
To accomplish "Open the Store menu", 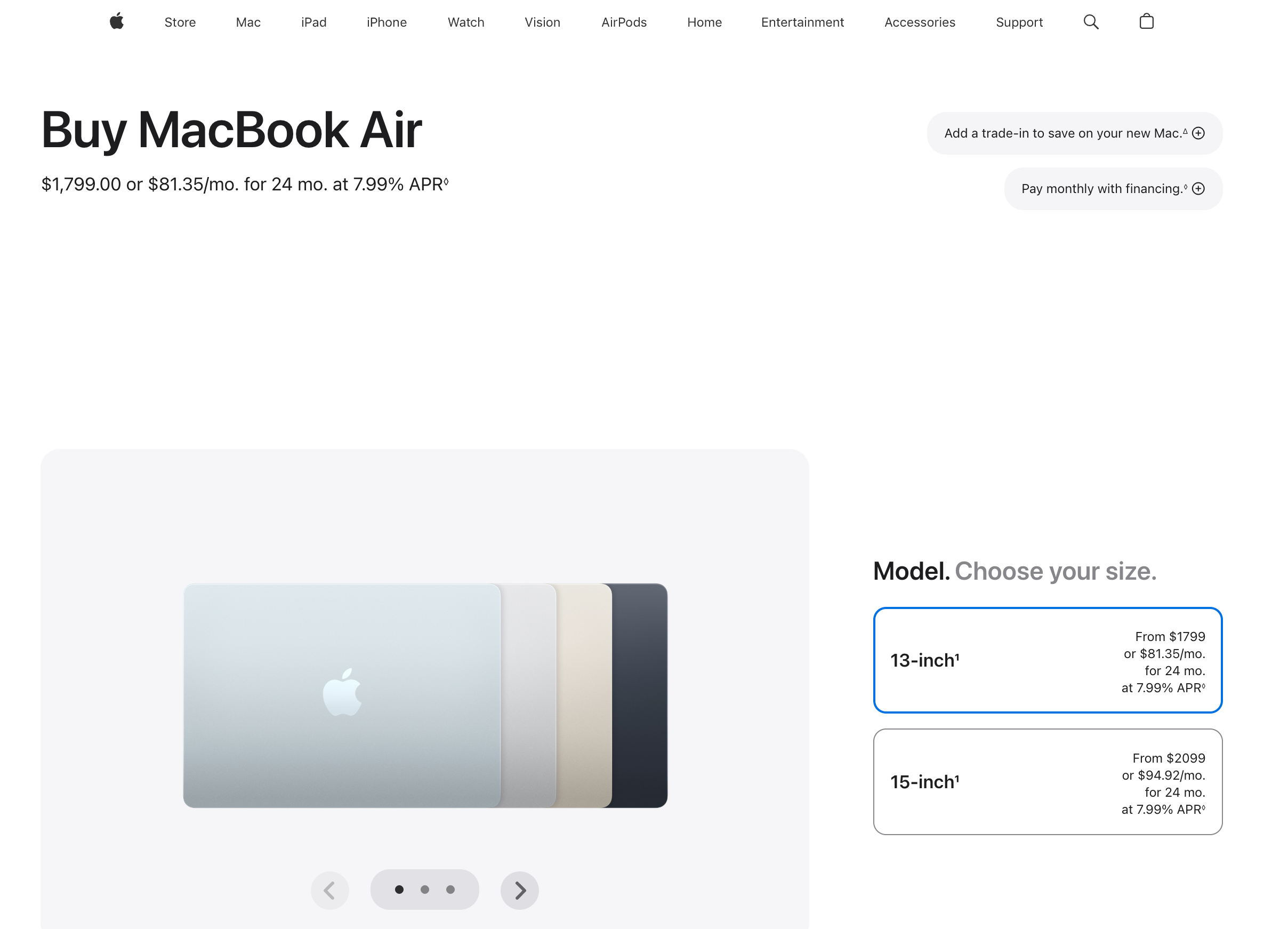I will tap(180, 22).
